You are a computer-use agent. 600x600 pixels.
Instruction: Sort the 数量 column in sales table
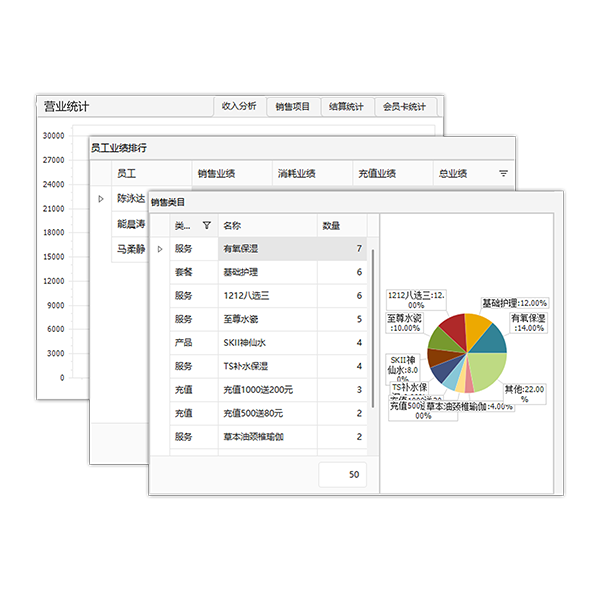331,226
